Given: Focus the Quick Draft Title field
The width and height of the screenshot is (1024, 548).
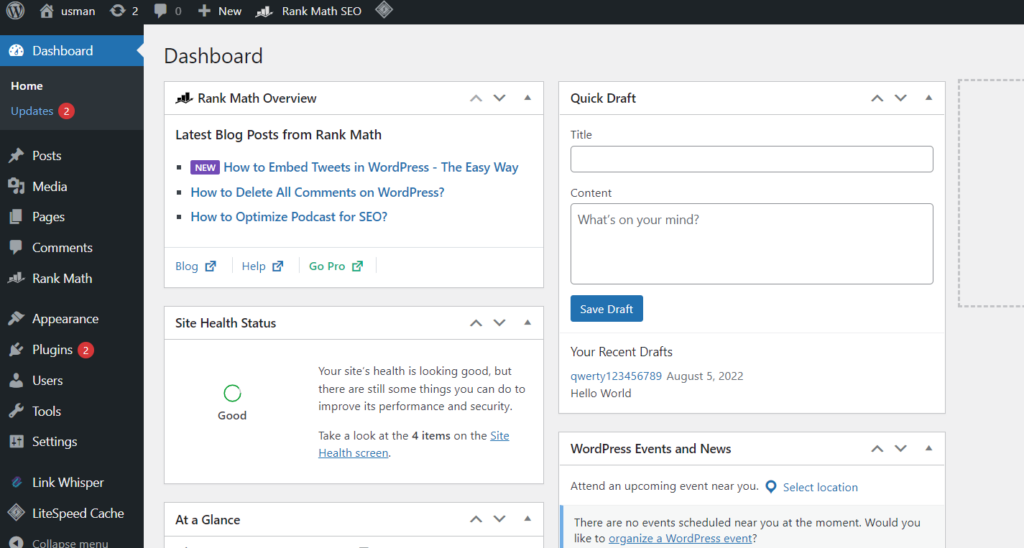Looking at the screenshot, I should (x=752, y=159).
